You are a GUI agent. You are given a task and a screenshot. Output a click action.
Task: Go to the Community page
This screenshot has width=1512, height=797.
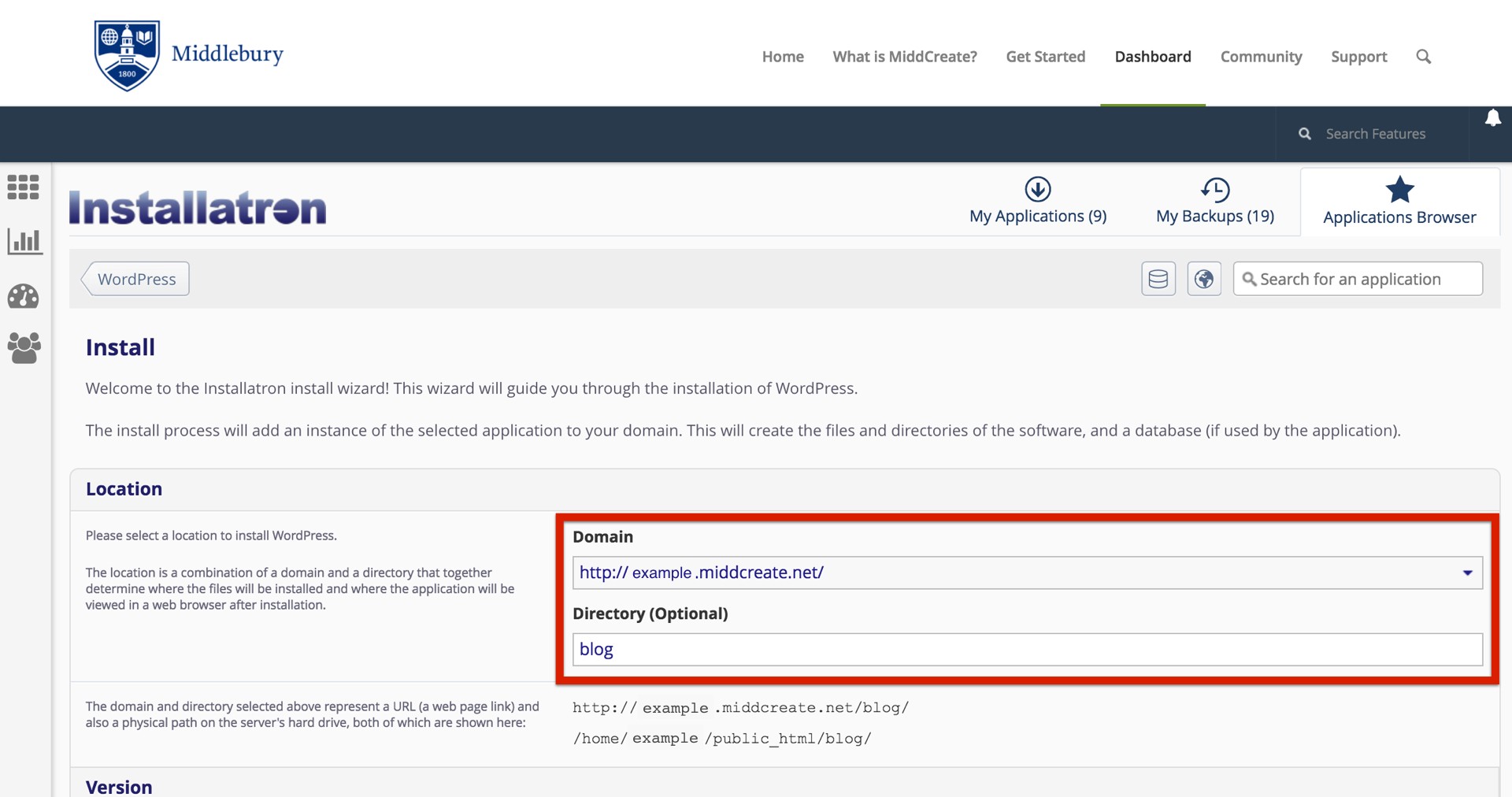pyautogui.click(x=1261, y=57)
